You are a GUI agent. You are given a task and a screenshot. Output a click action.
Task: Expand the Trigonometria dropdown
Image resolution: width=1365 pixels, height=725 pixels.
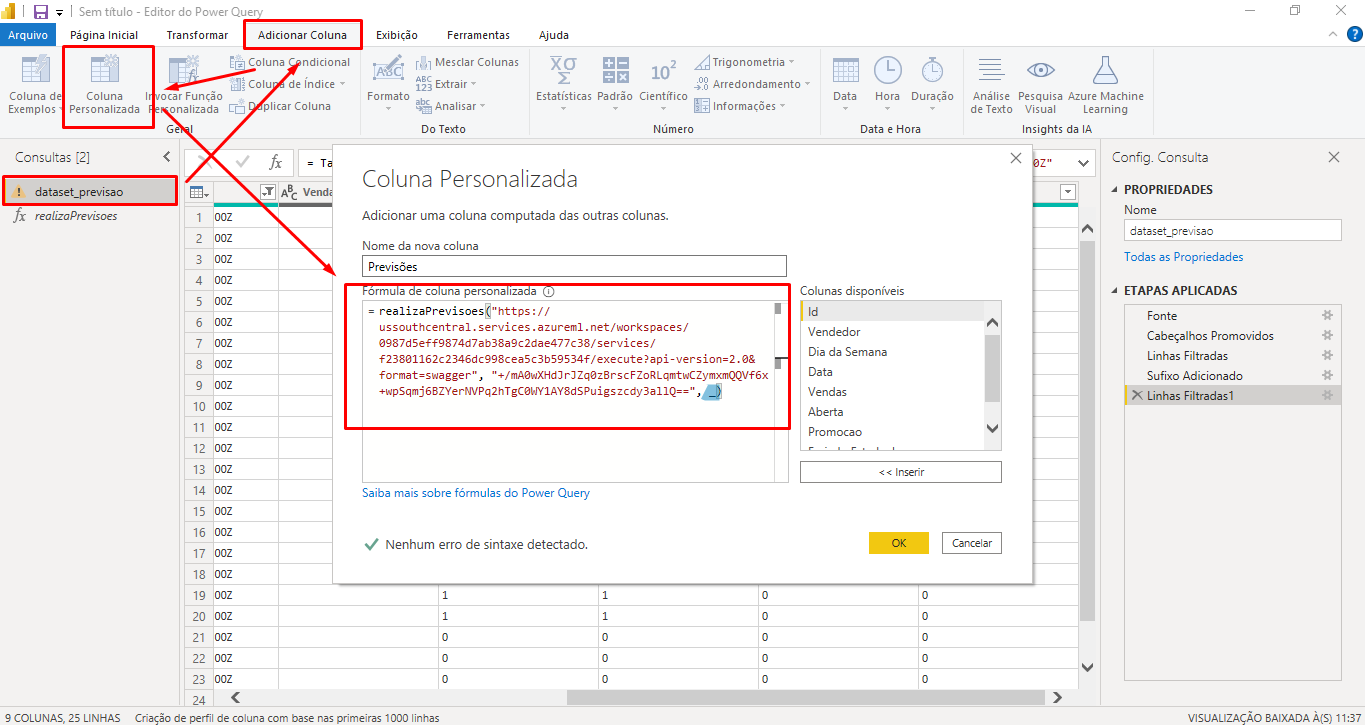[x=744, y=62]
